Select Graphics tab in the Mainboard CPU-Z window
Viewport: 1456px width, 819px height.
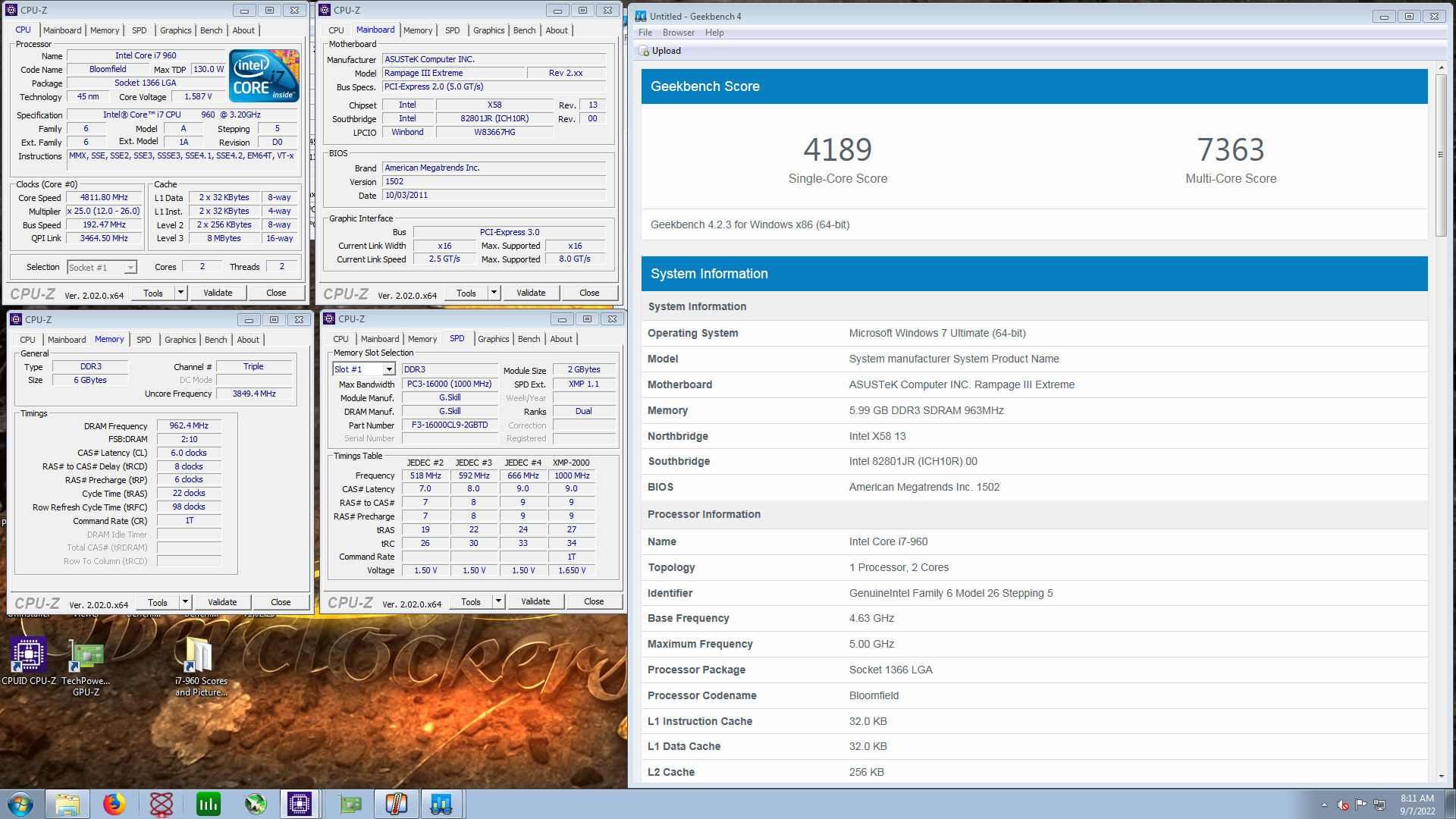coord(488,30)
